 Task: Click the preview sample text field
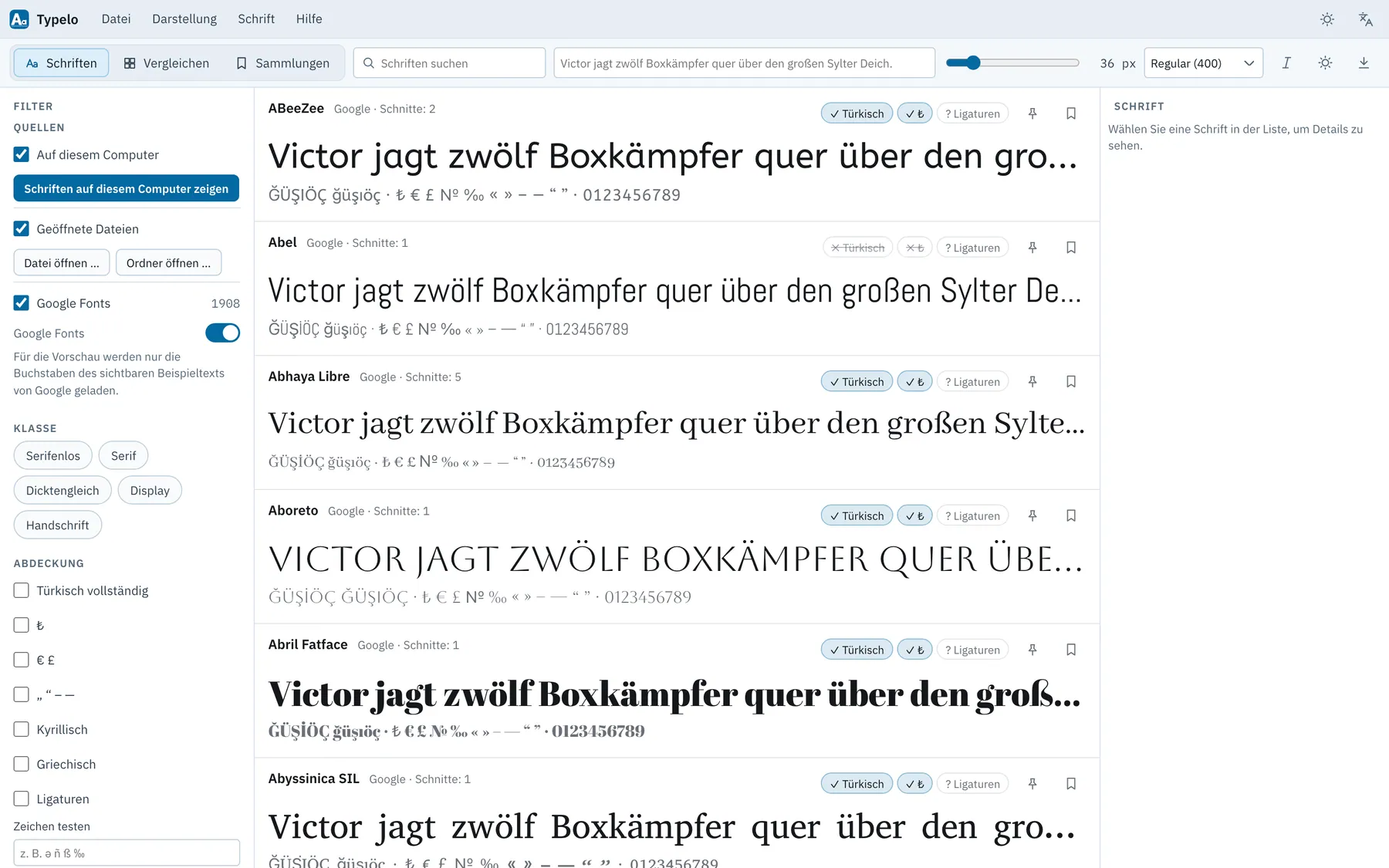pyautogui.click(x=744, y=63)
